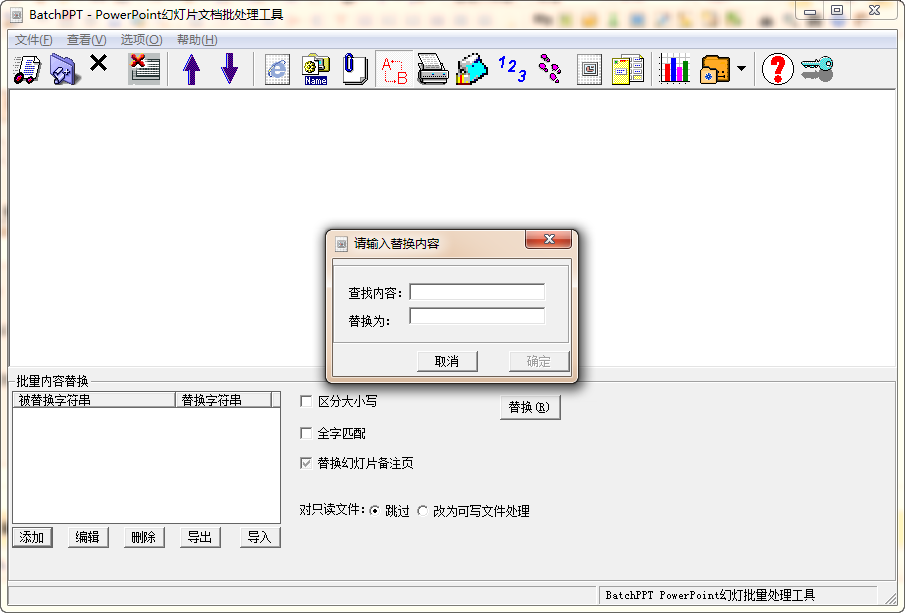Viewport: 905px width, 613px height.
Task: Open the 帮助(H) menu
Action: (197, 40)
